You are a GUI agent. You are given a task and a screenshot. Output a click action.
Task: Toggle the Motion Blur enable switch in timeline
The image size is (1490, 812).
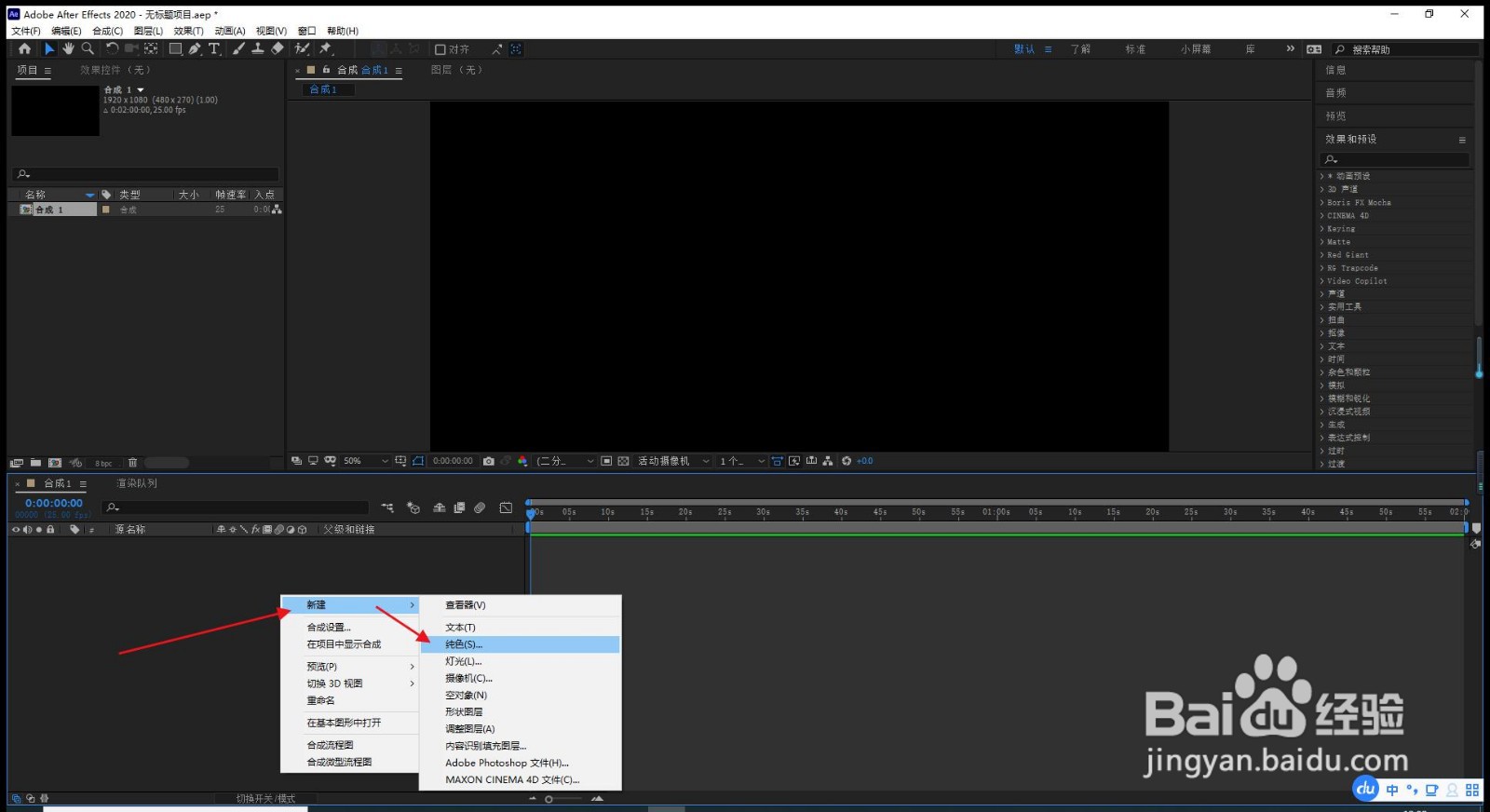pyautogui.click(x=480, y=507)
